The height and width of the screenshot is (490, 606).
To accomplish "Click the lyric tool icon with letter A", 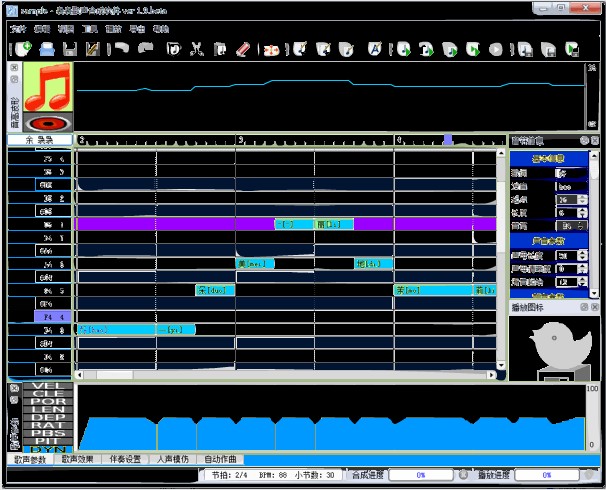I will tap(374, 49).
